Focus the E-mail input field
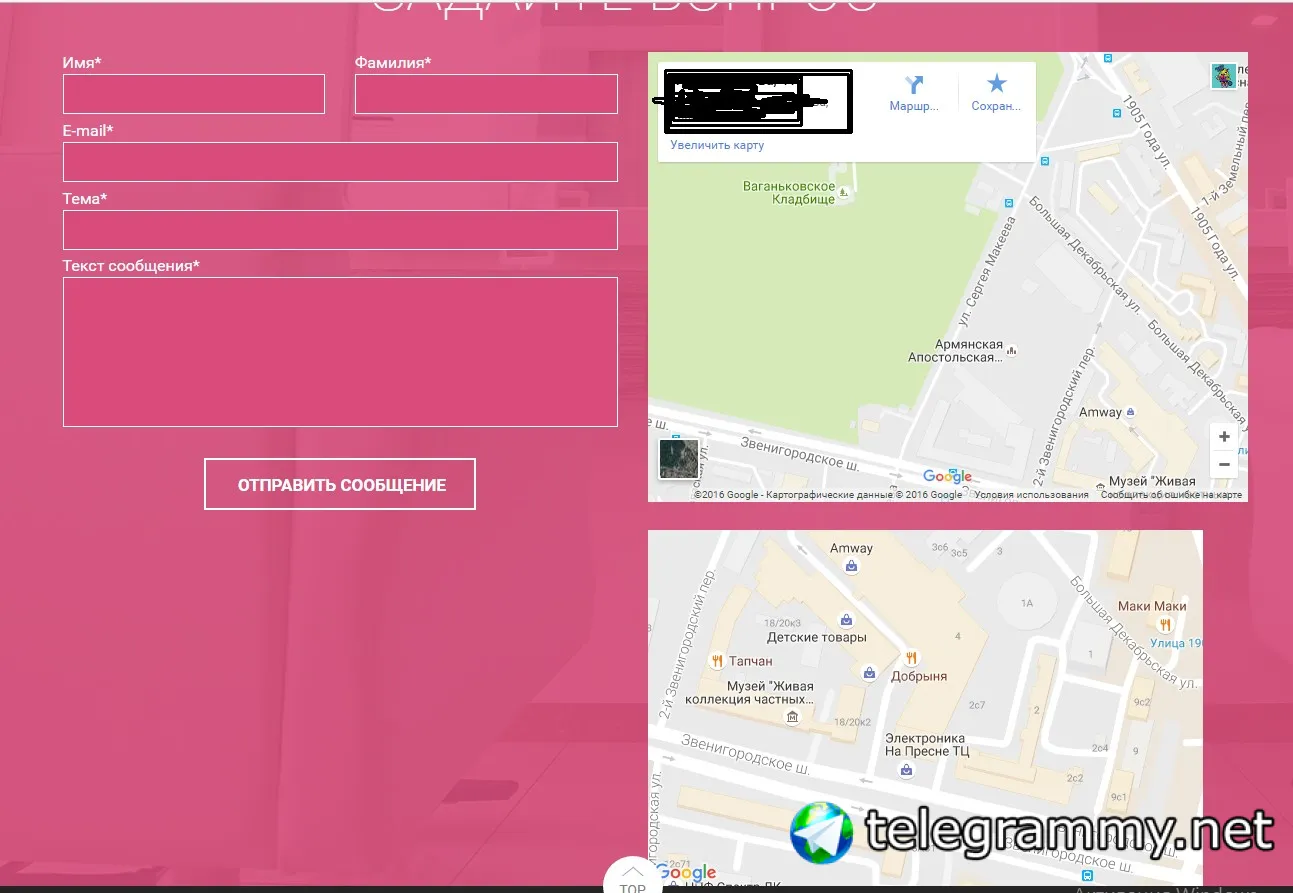This screenshot has height=893, width=1293. pyautogui.click(x=340, y=162)
